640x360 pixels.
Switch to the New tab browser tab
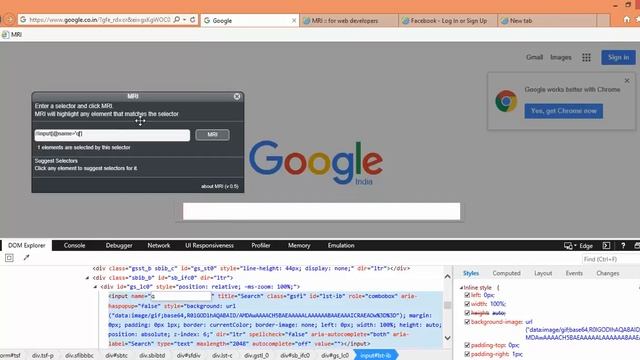pos(547,20)
